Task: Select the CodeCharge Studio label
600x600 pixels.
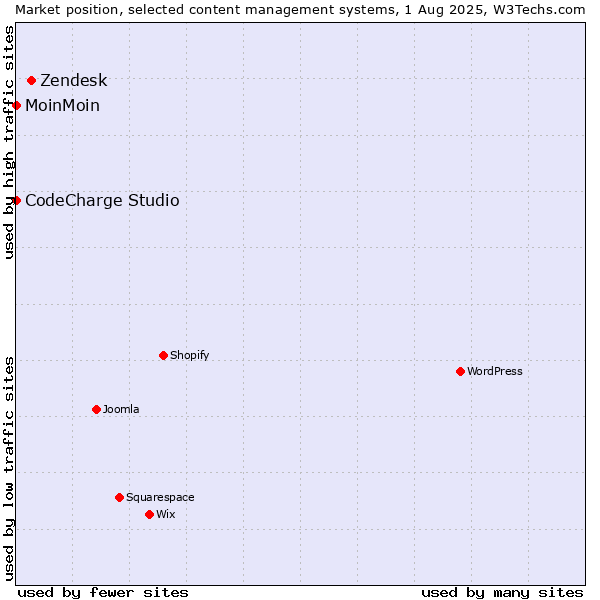Action: 102,200
